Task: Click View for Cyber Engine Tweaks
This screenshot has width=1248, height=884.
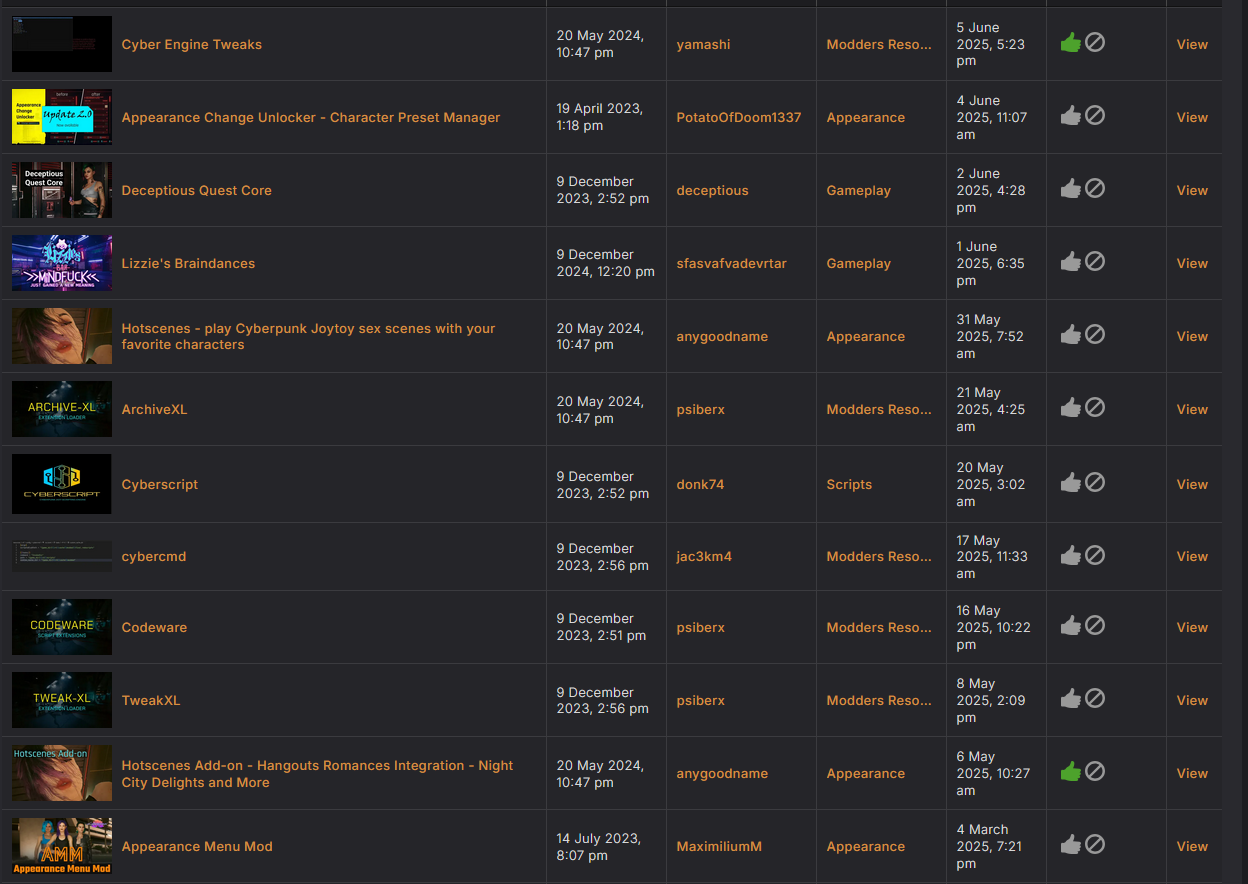Action: pyautogui.click(x=1192, y=44)
